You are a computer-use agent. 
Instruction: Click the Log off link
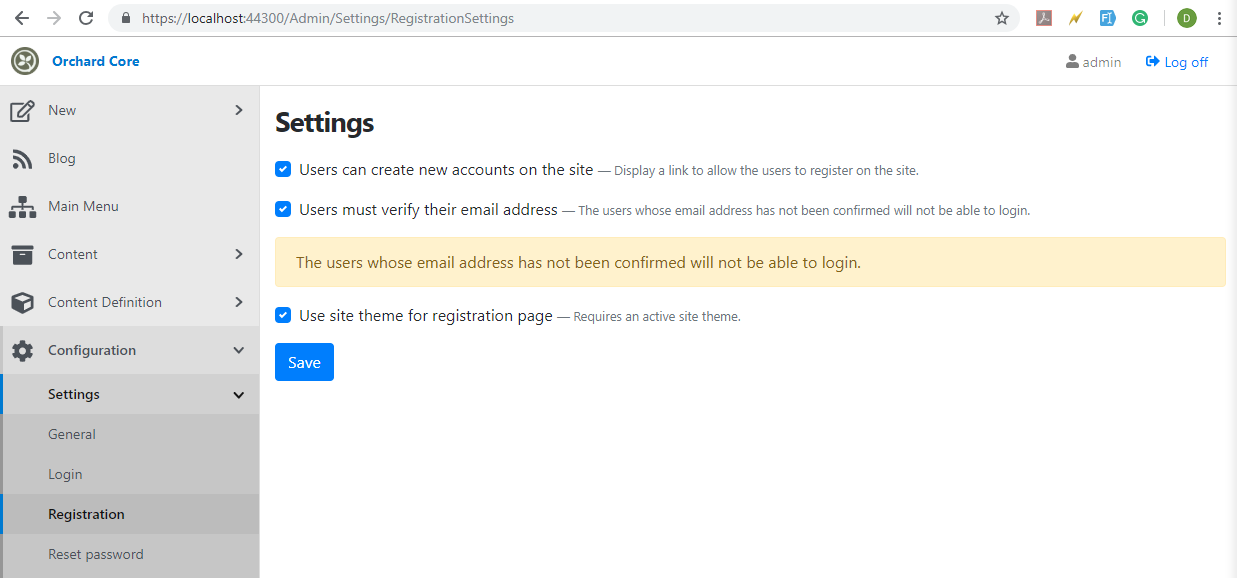pos(1177,62)
